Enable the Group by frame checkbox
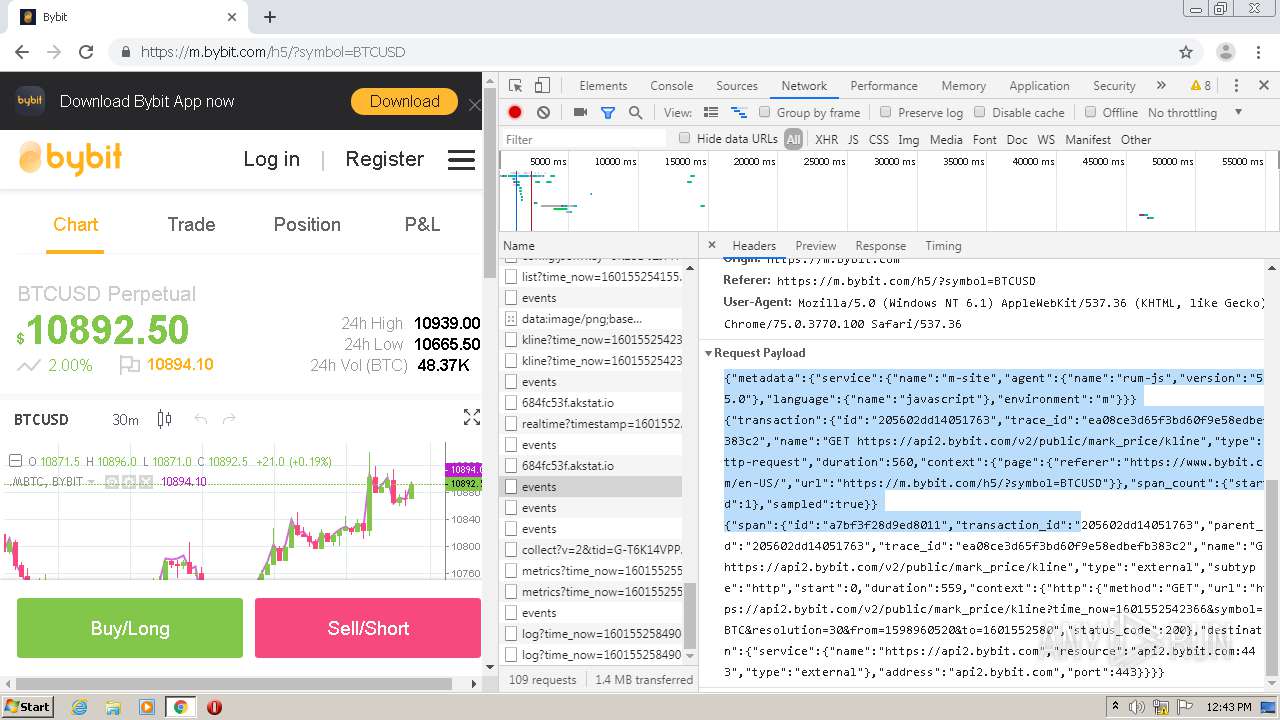Viewport: 1280px width, 720px height. 764,112
